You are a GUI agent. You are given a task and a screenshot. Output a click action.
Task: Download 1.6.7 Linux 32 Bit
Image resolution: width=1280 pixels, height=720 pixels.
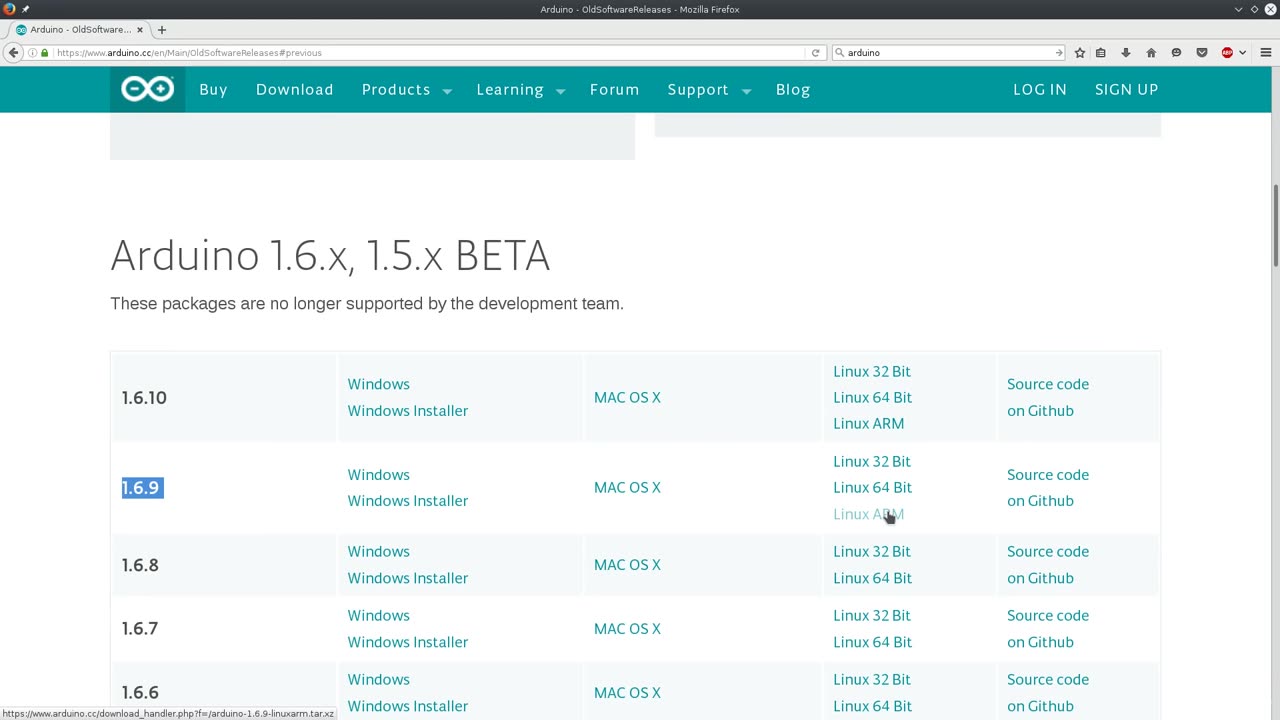872,616
